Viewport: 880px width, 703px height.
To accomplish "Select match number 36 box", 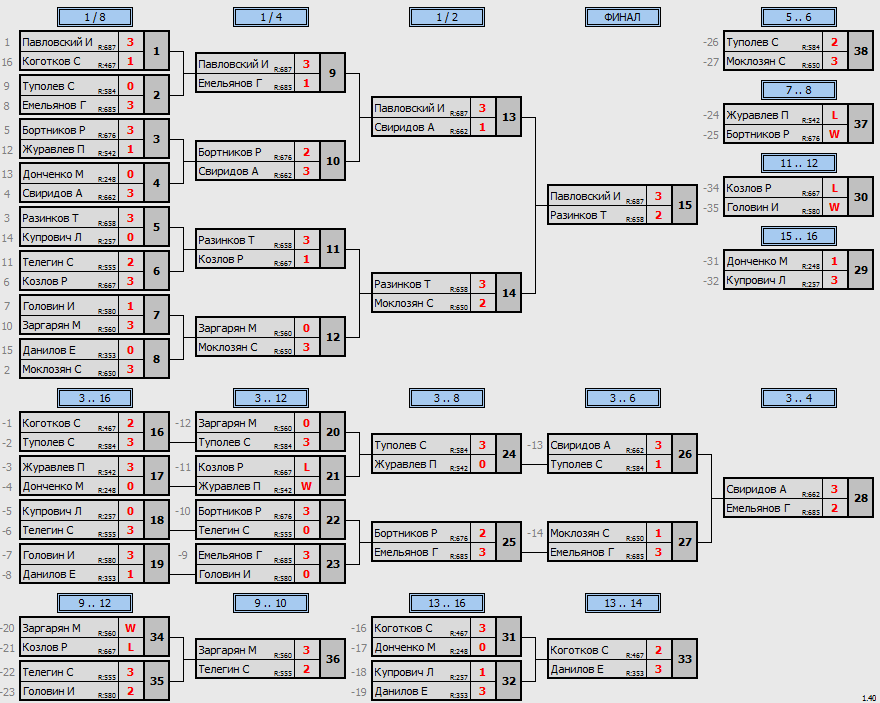I will coord(333,659).
